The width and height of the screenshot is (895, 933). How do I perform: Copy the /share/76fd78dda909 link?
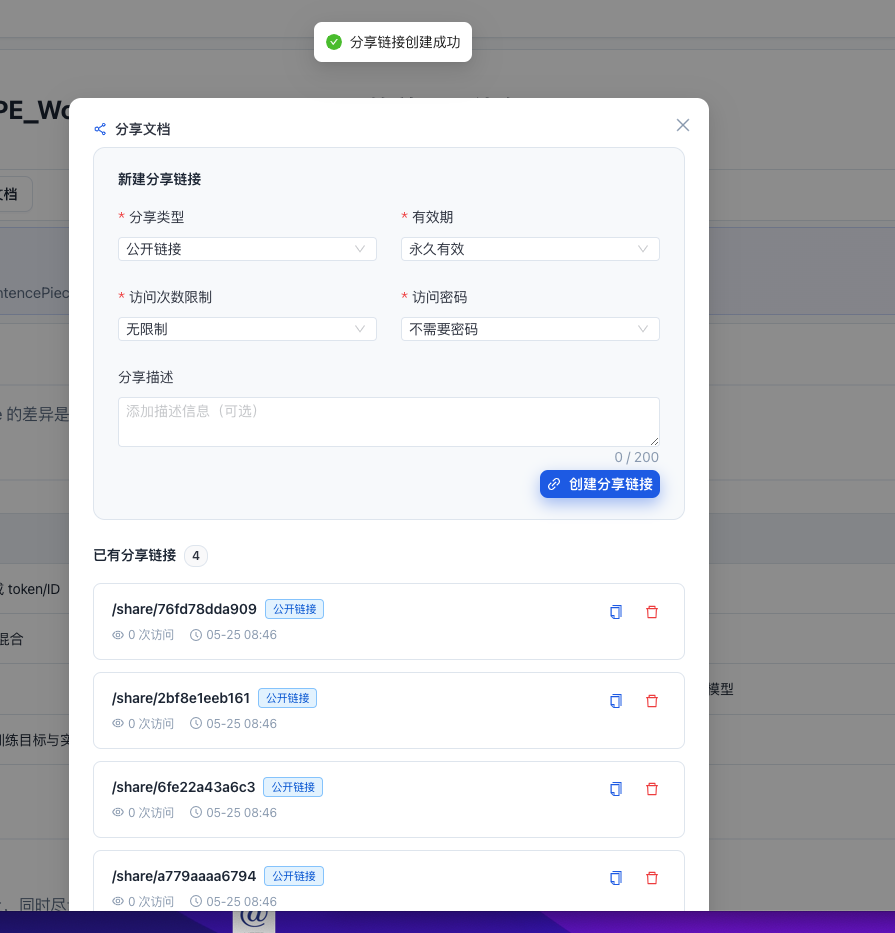tap(616, 612)
